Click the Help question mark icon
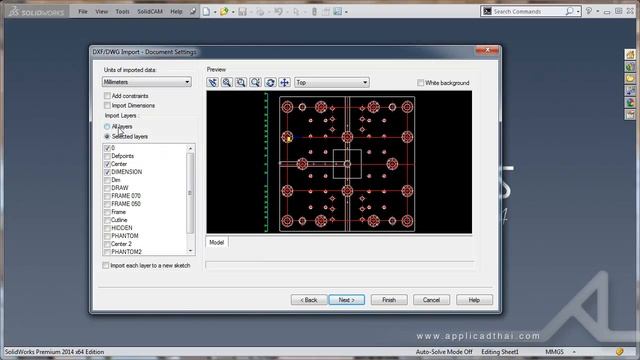This screenshot has height=360, width=640. [x=589, y=11]
